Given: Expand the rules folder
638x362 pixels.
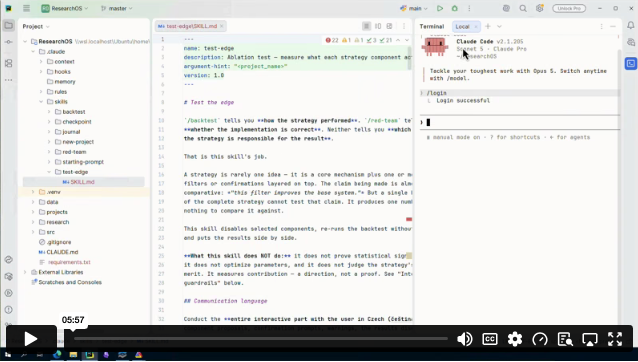Looking at the screenshot, I should (x=41, y=92).
